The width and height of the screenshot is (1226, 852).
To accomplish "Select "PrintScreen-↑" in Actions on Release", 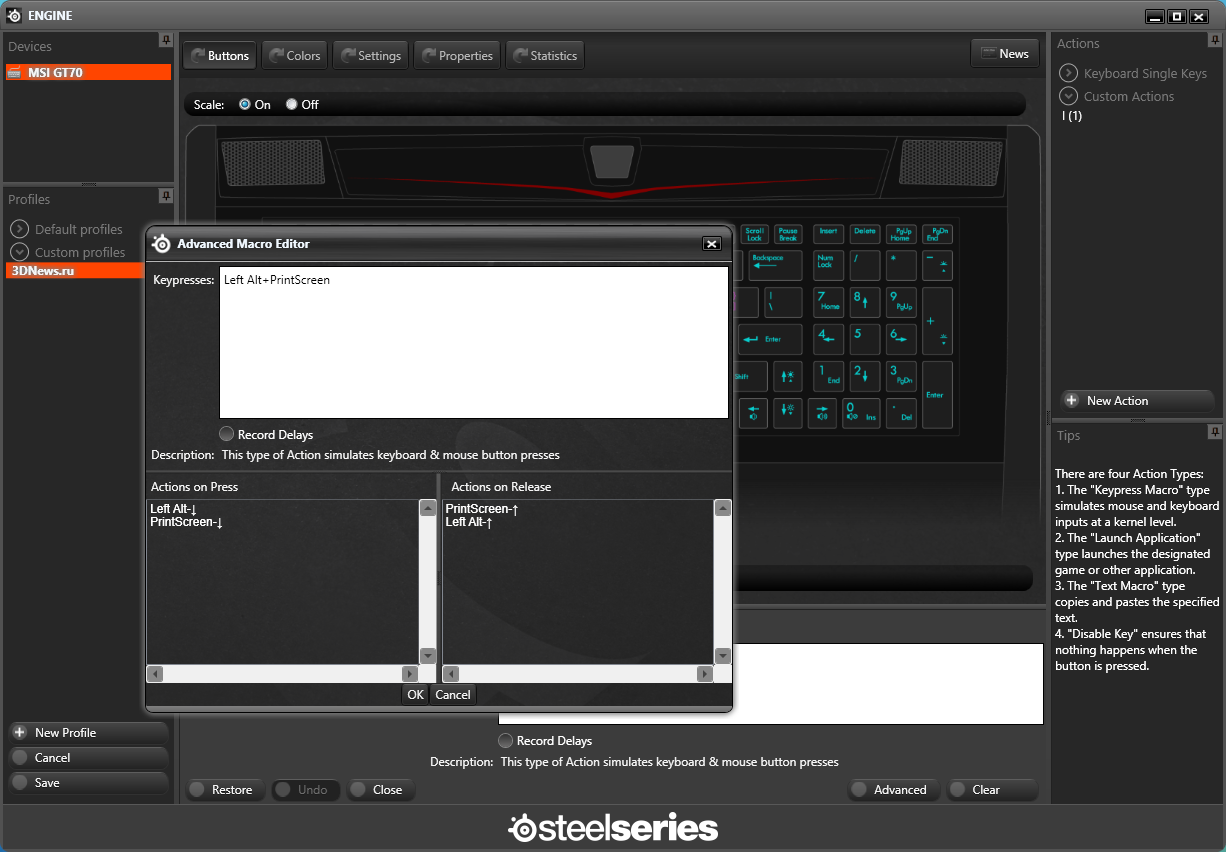I will point(482,509).
